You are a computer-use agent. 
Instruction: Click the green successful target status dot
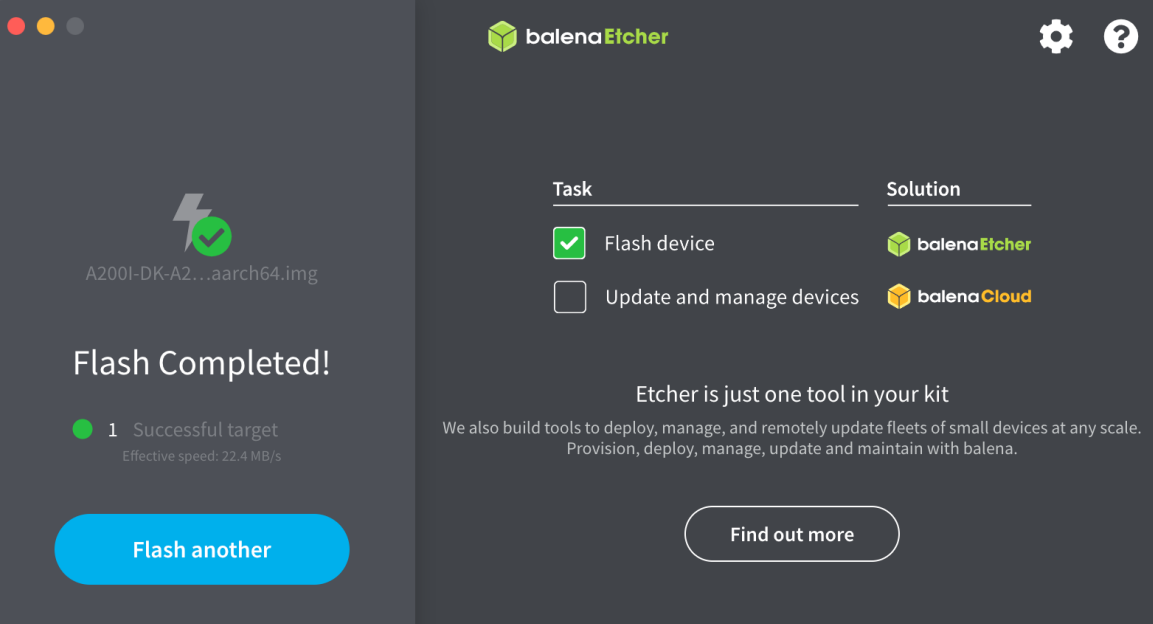(x=82, y=428)
